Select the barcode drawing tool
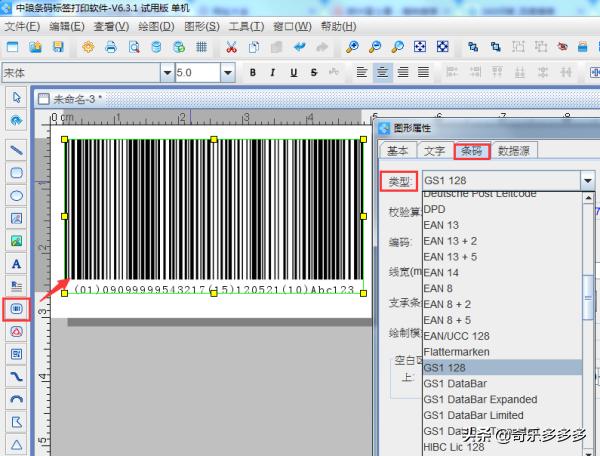600x456 pixels. [x=16, y=309]
